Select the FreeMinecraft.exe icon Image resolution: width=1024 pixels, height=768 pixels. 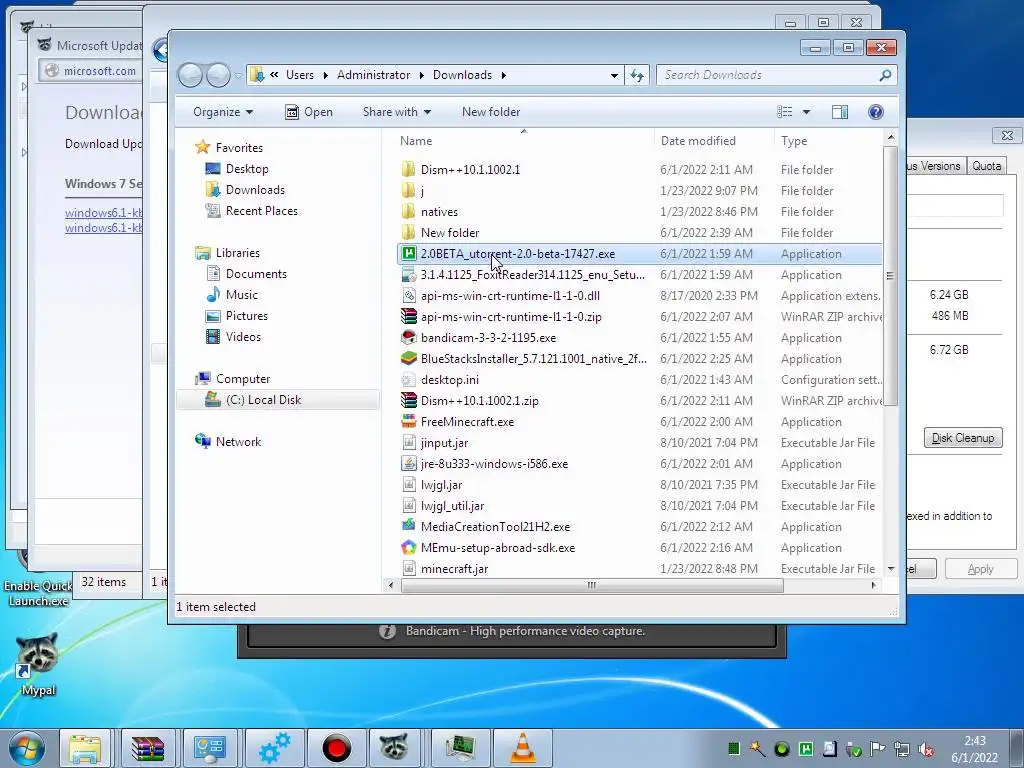click(409, 421)
